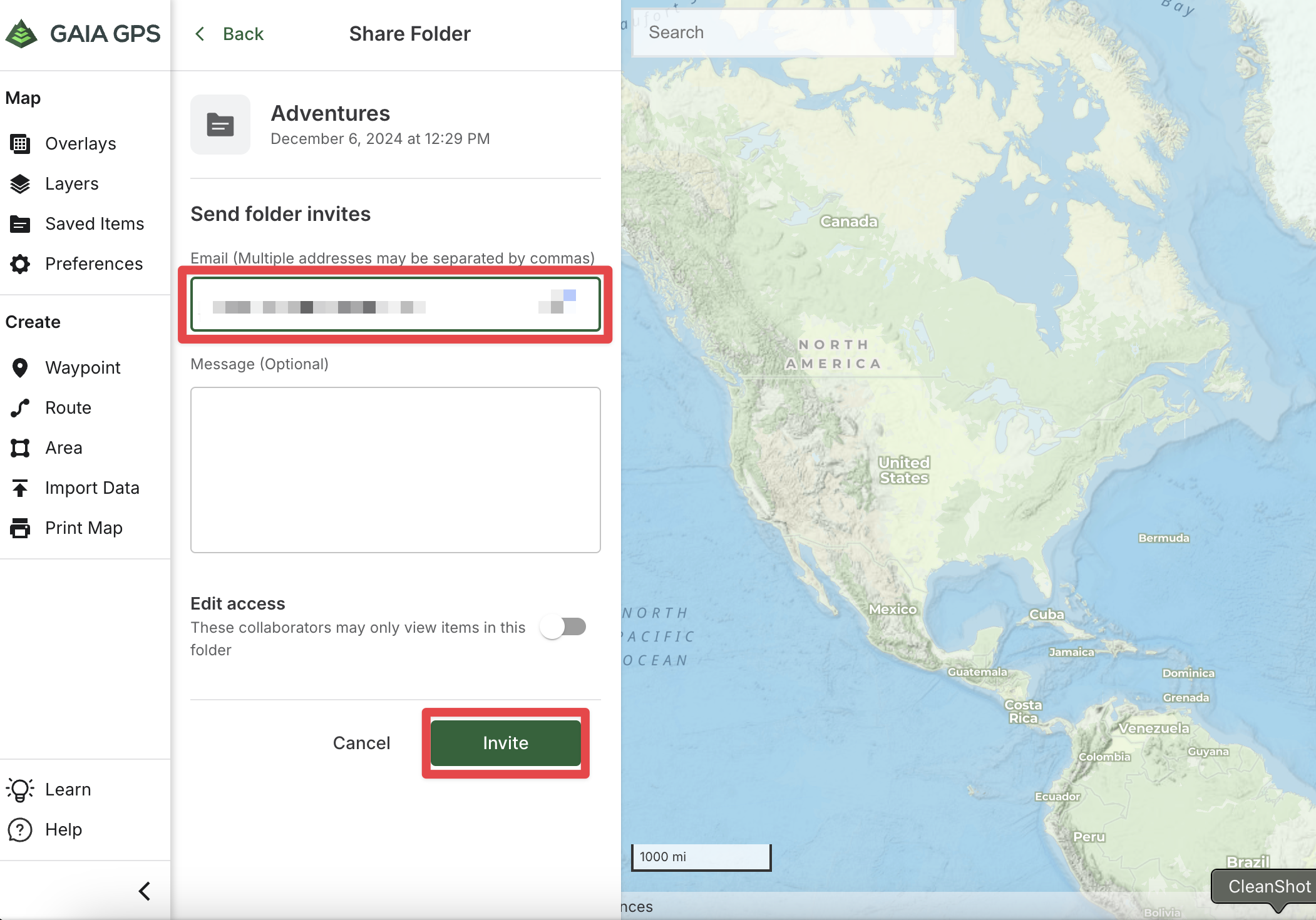Click the Area polygon icon

tap(20, 448)
